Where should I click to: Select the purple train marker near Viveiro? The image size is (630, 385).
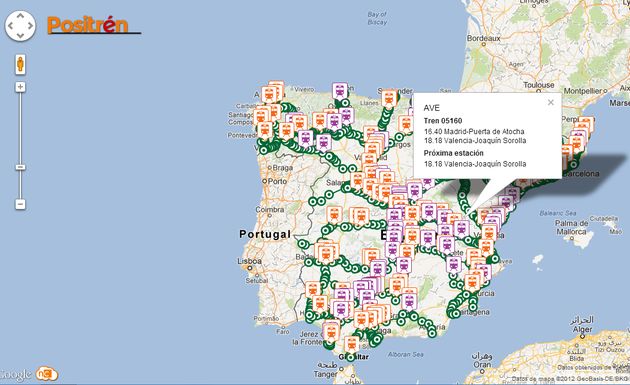pyautogui.click(x=340, y=92)
